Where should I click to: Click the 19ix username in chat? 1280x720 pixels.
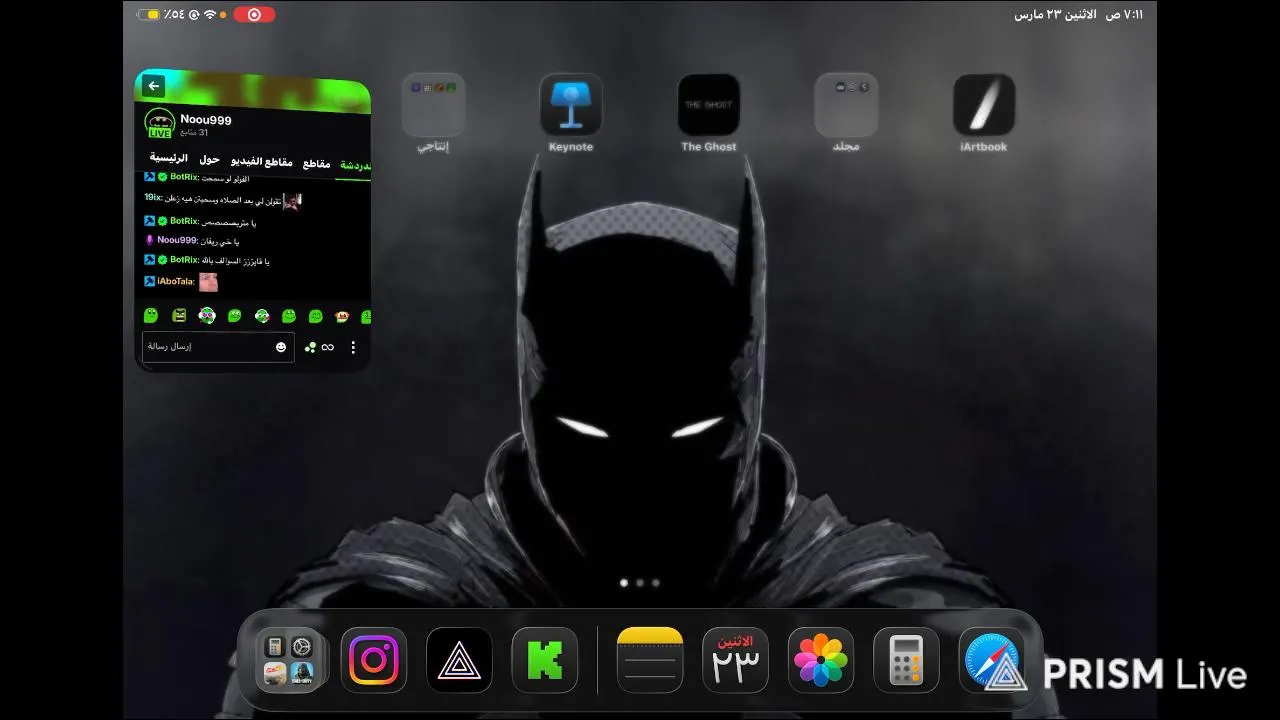tap(153, 198)
